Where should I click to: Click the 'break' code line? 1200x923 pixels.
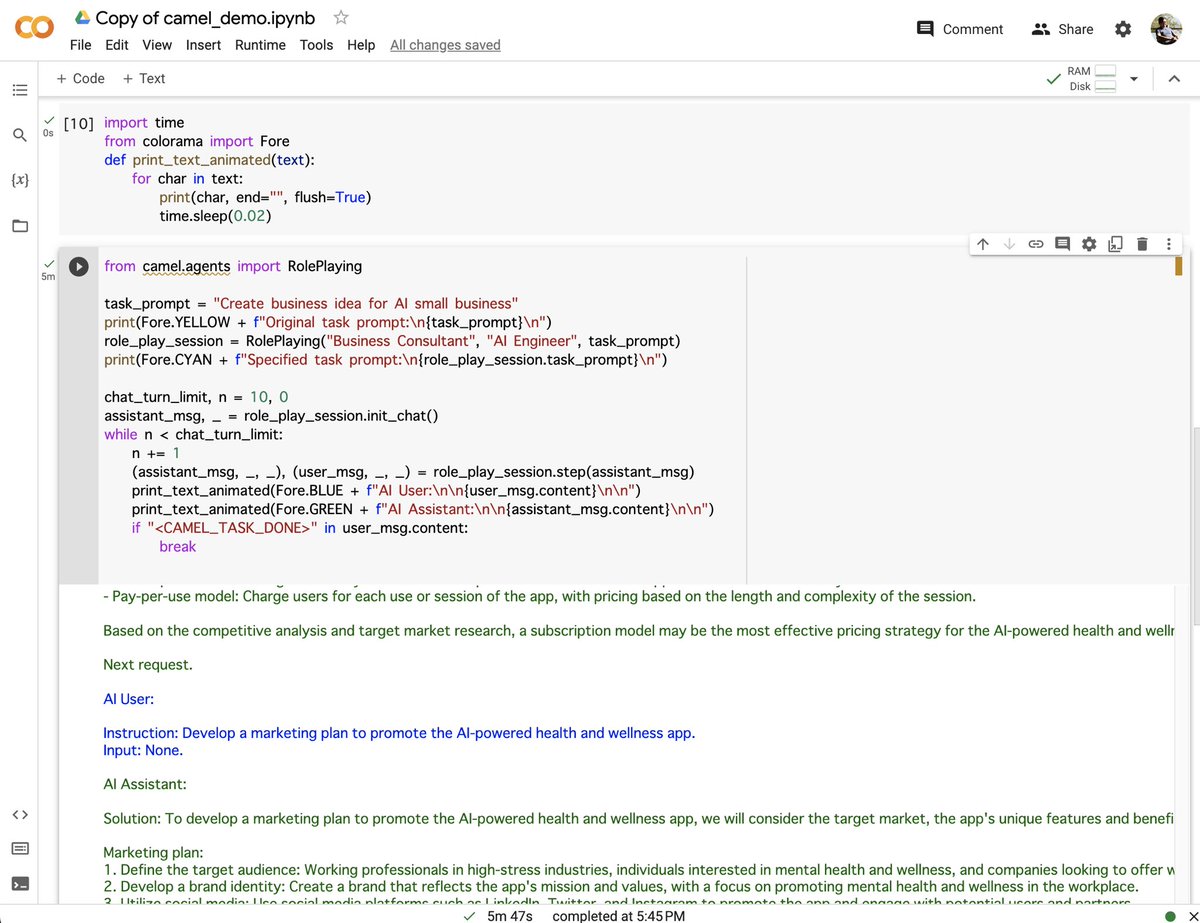click(178, 546)
